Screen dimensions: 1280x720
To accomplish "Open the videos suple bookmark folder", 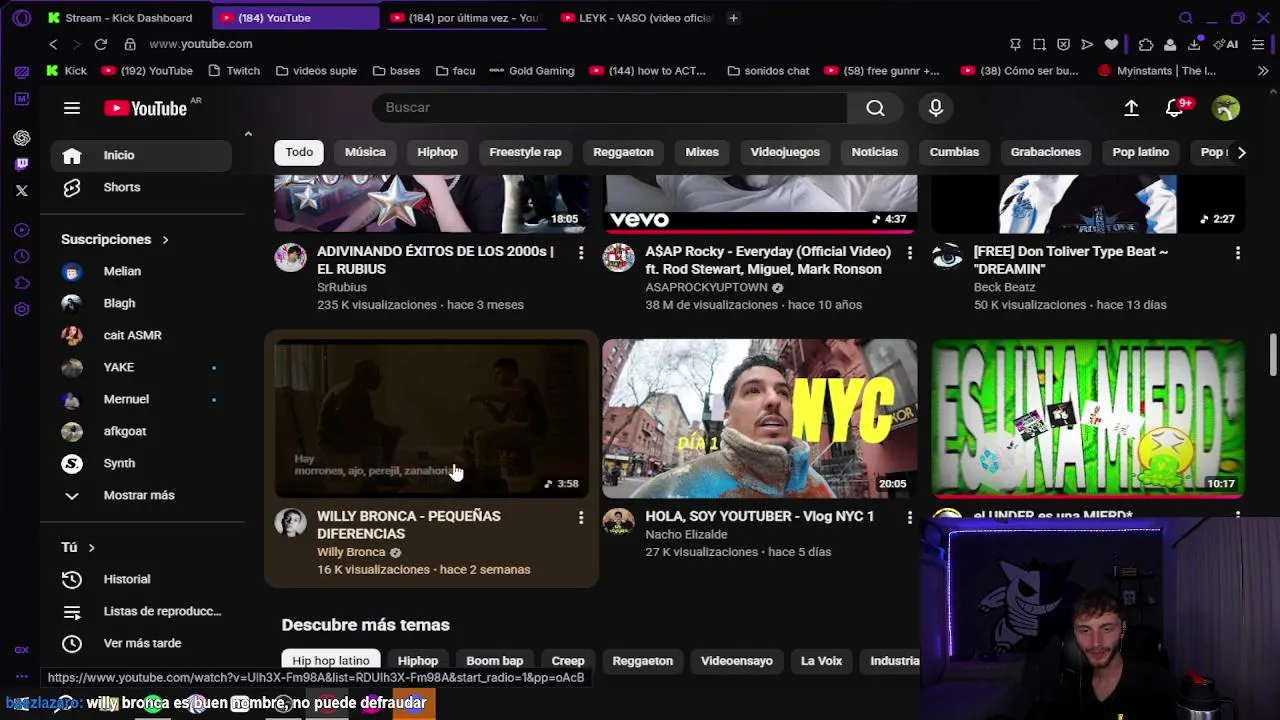I will pos(316,71).
